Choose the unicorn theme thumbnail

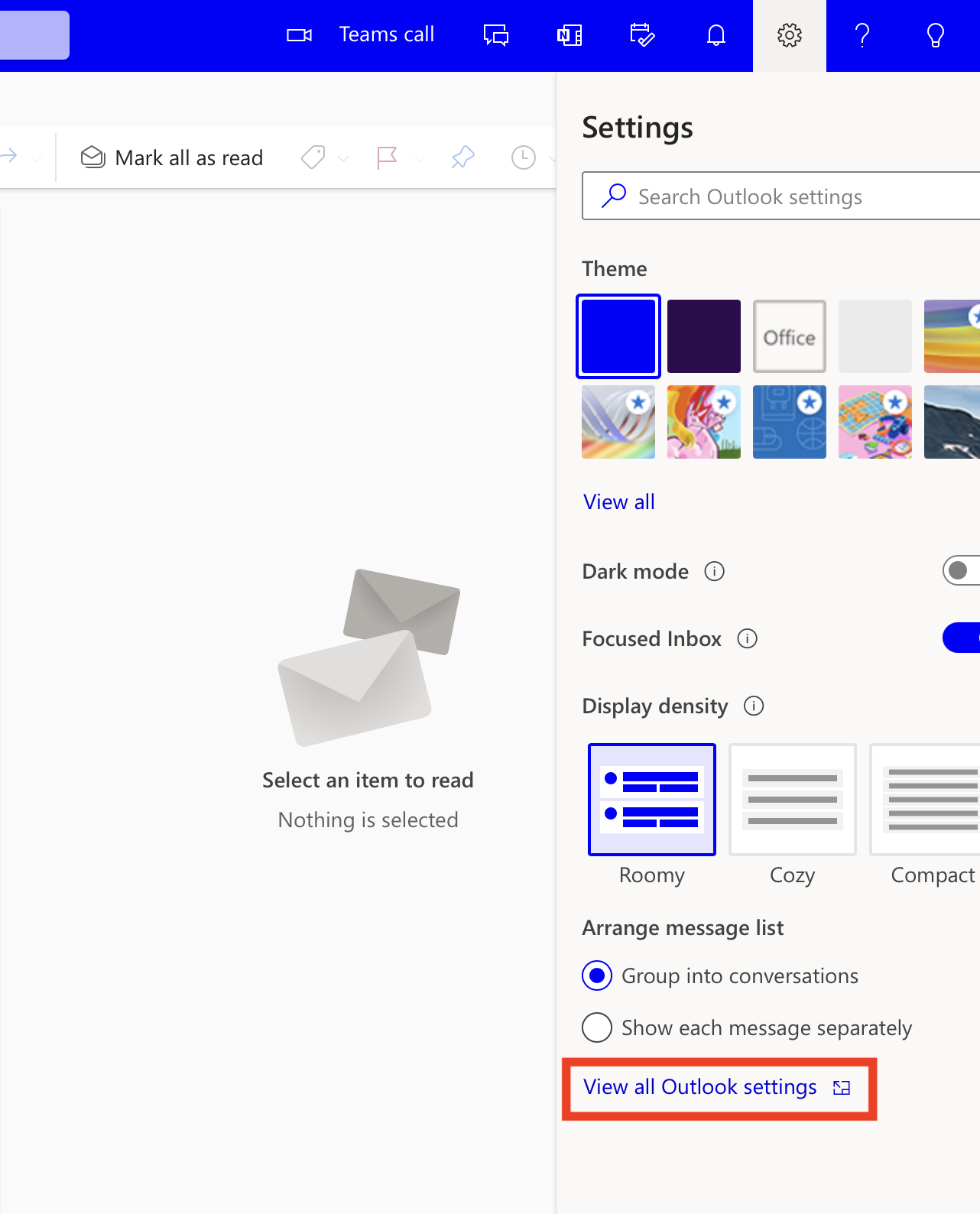tap(704, 422)
